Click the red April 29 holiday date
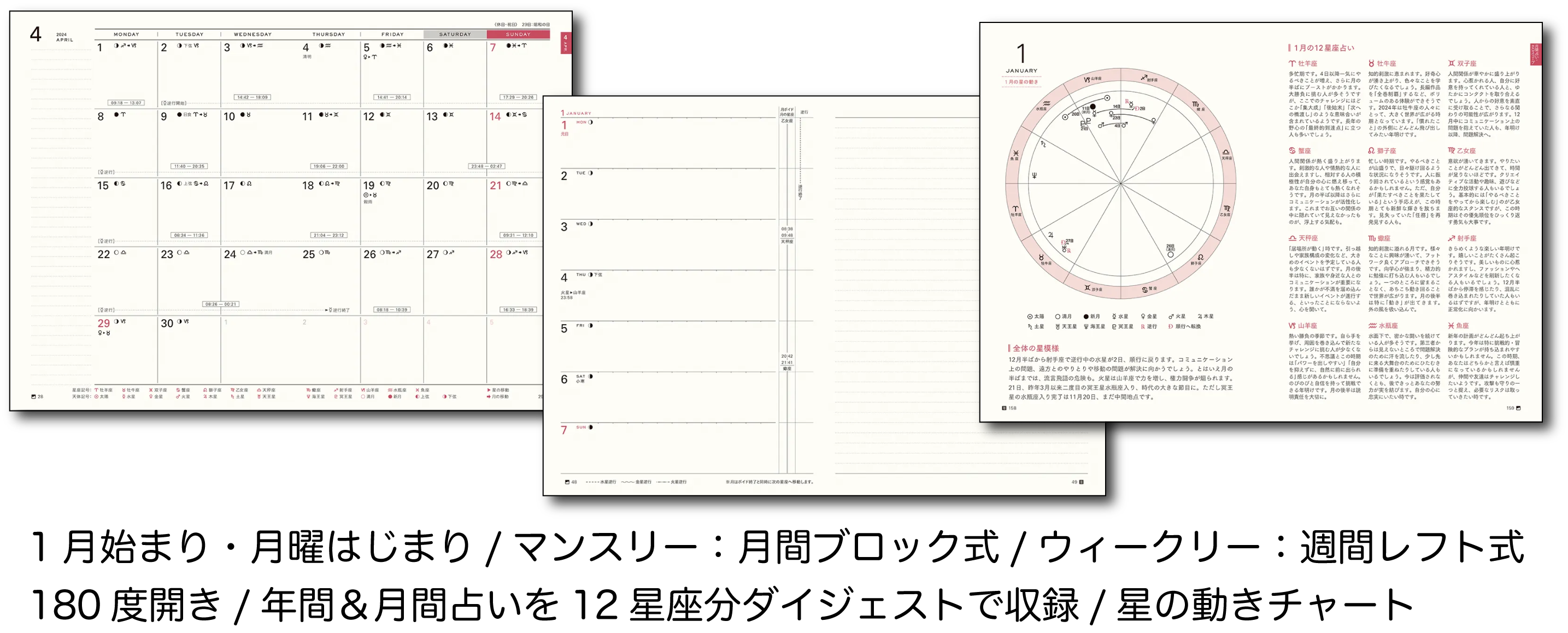Viewport: 1568px width, 633px height. tap(103, 323)
